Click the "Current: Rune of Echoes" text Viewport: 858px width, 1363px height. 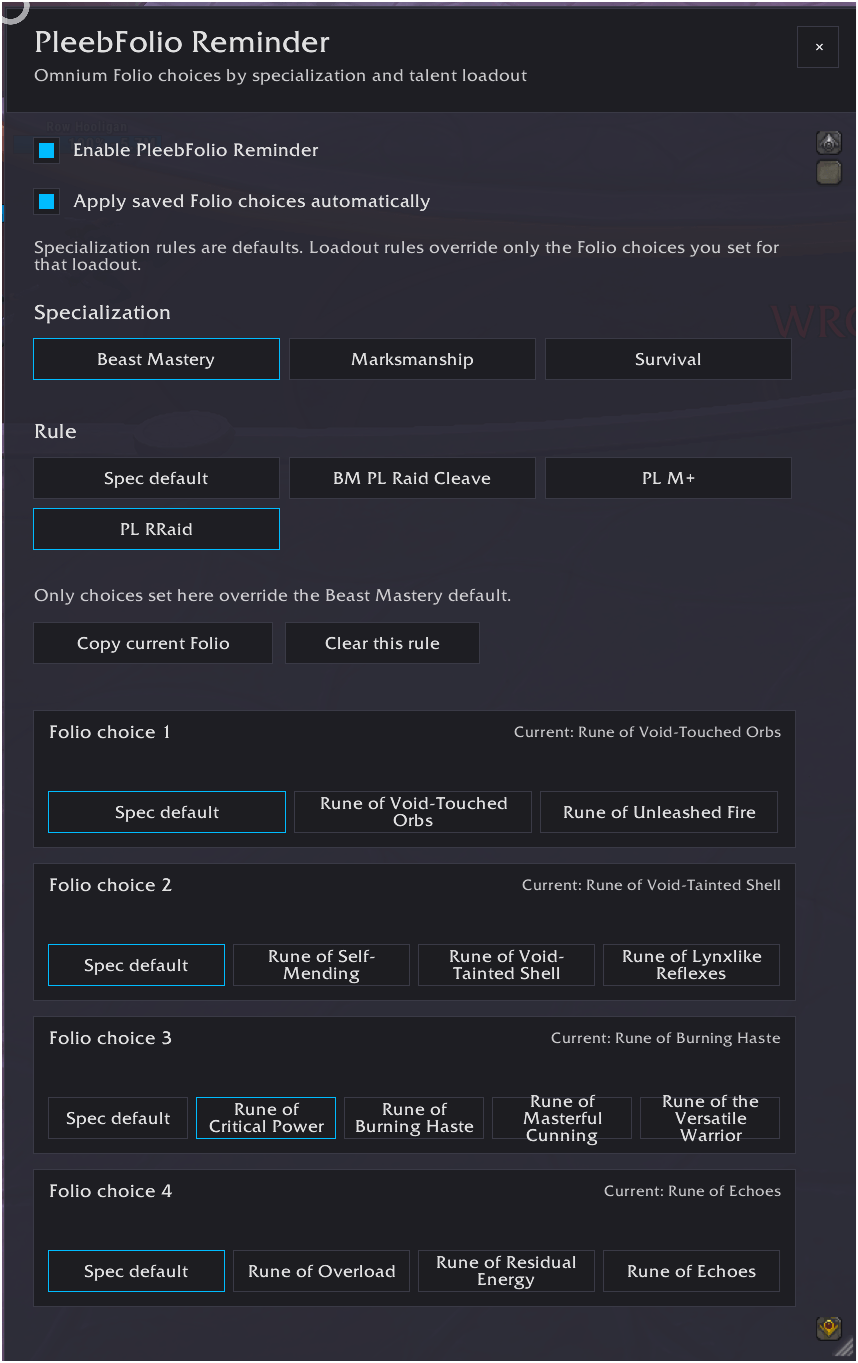[692, 1191]
